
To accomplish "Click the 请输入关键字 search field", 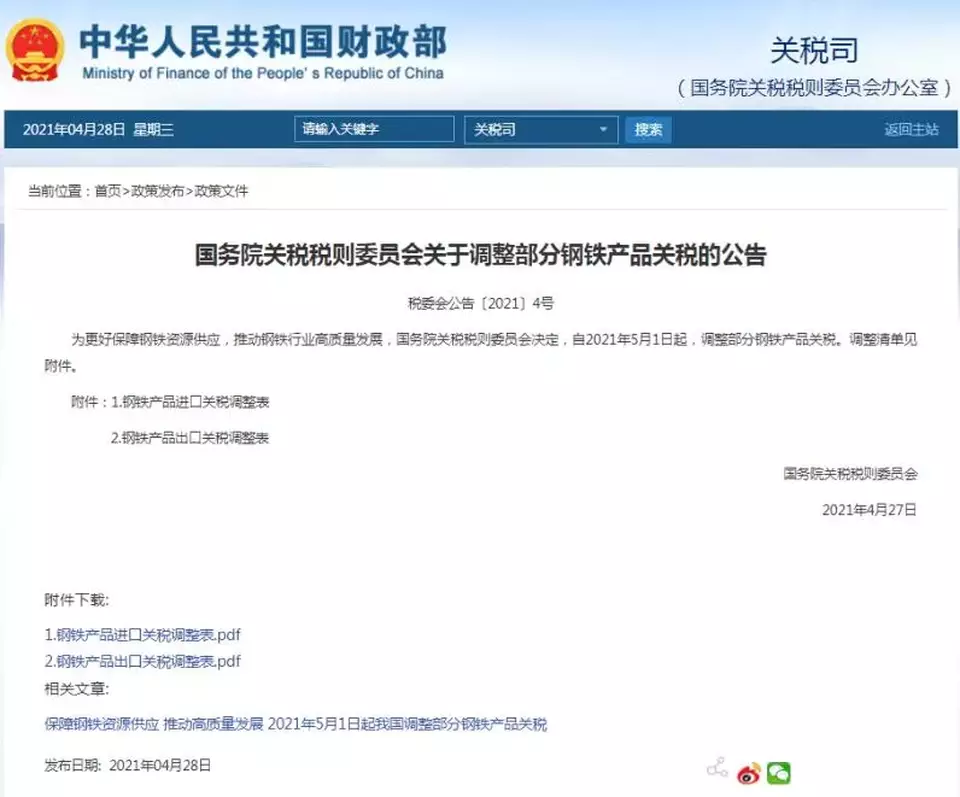I will (x=374, y=129).
